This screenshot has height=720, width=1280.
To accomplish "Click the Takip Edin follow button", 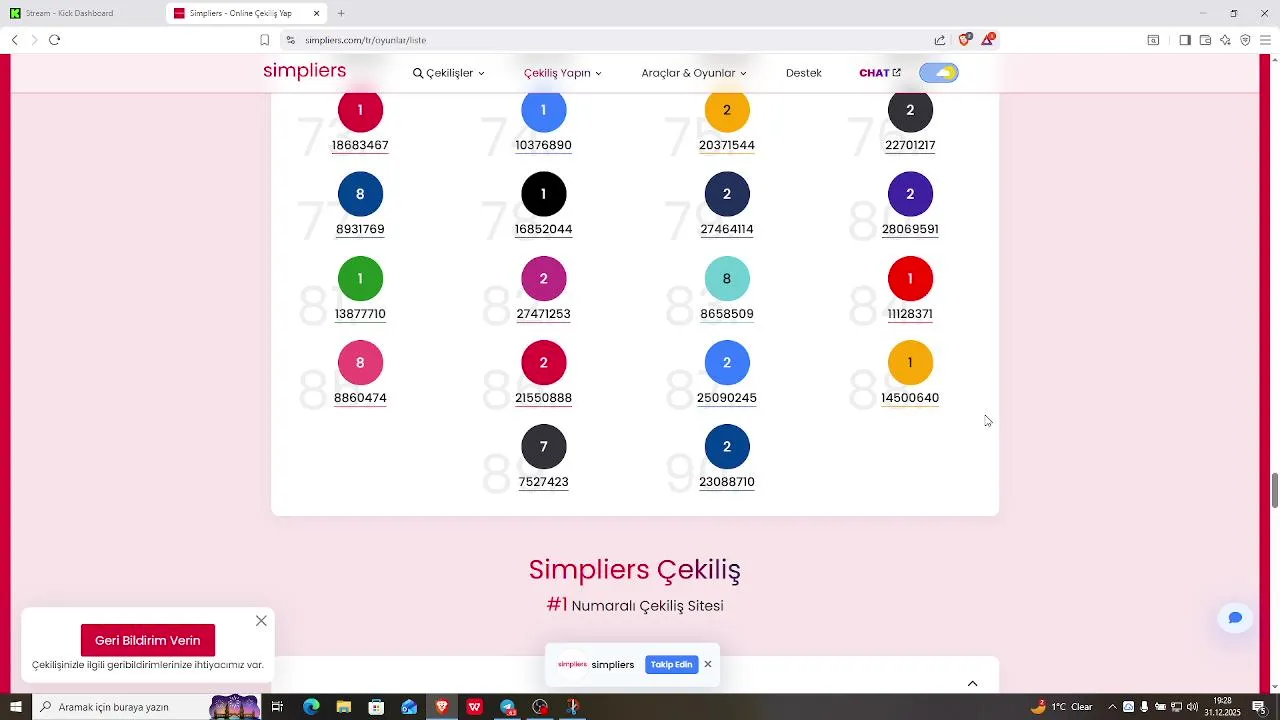I will tap(671, 664).
